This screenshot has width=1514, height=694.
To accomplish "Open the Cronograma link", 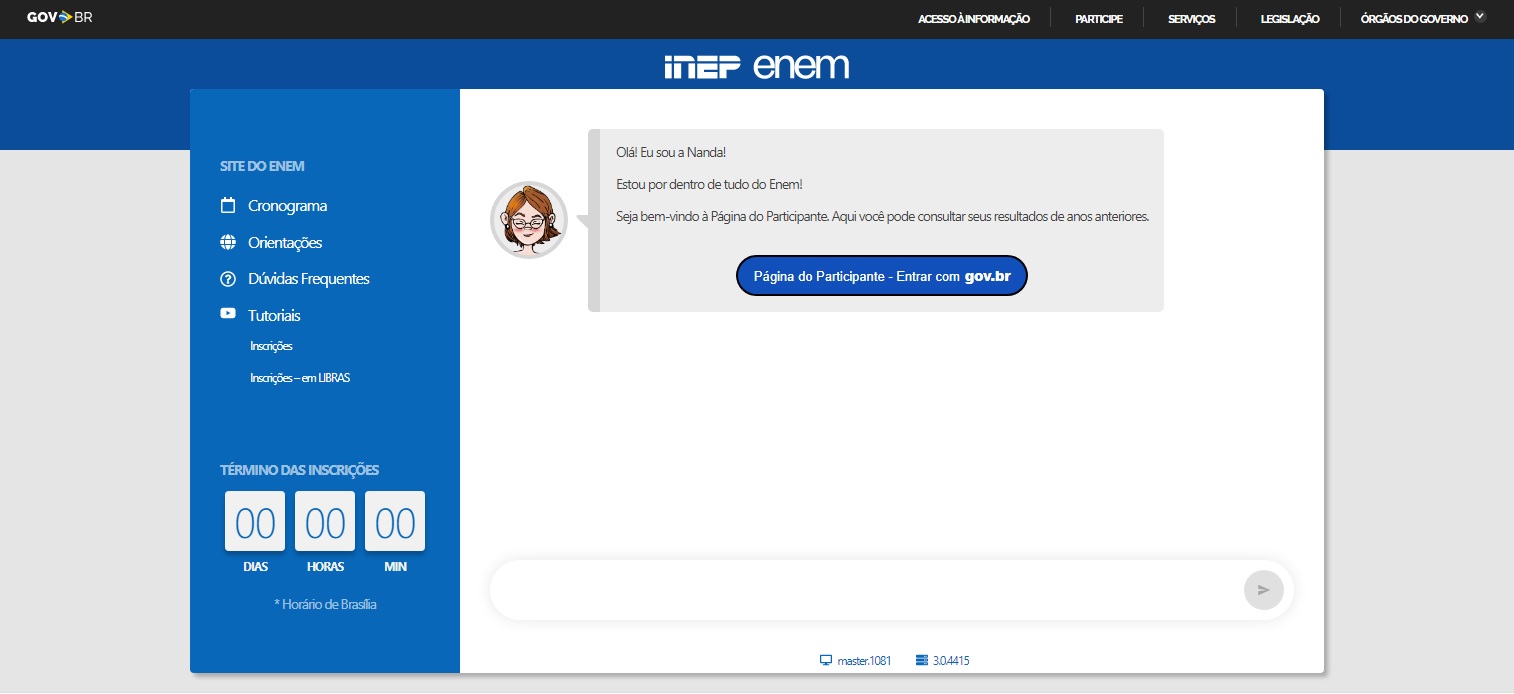I will [288, 206].
